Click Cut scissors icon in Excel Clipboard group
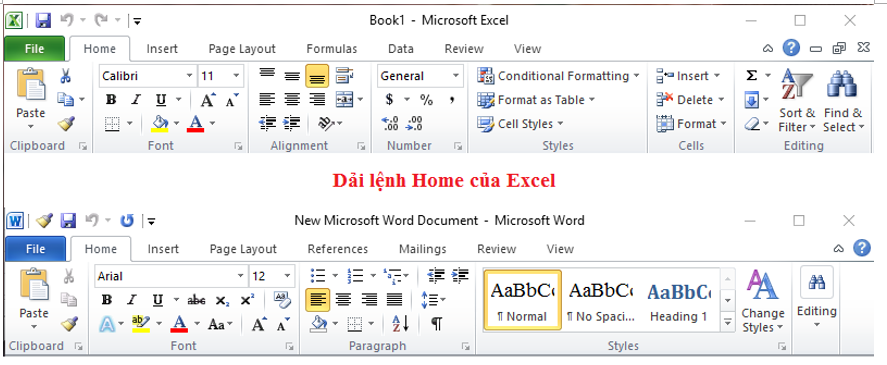This screenshot has height=365, width=887. [66, 75]
